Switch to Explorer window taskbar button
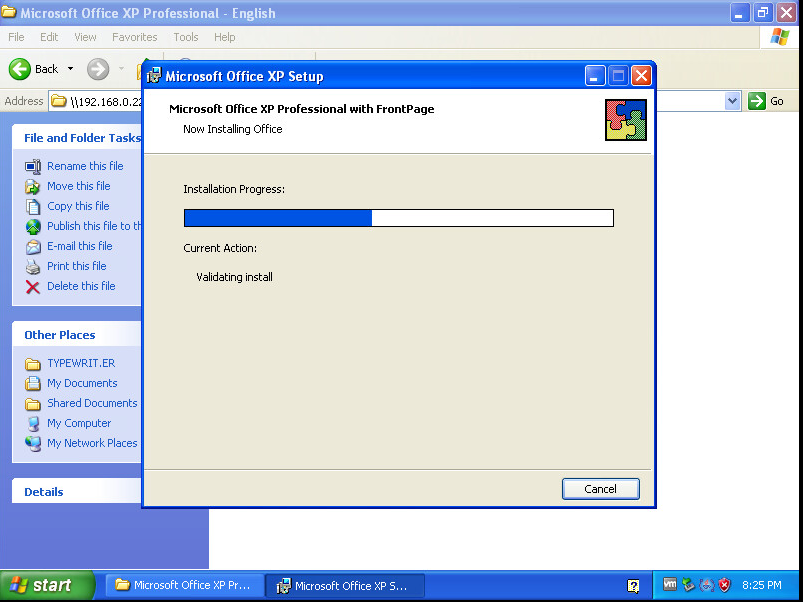The height and width of the screenshot is (602, 803). pos(184,585)
